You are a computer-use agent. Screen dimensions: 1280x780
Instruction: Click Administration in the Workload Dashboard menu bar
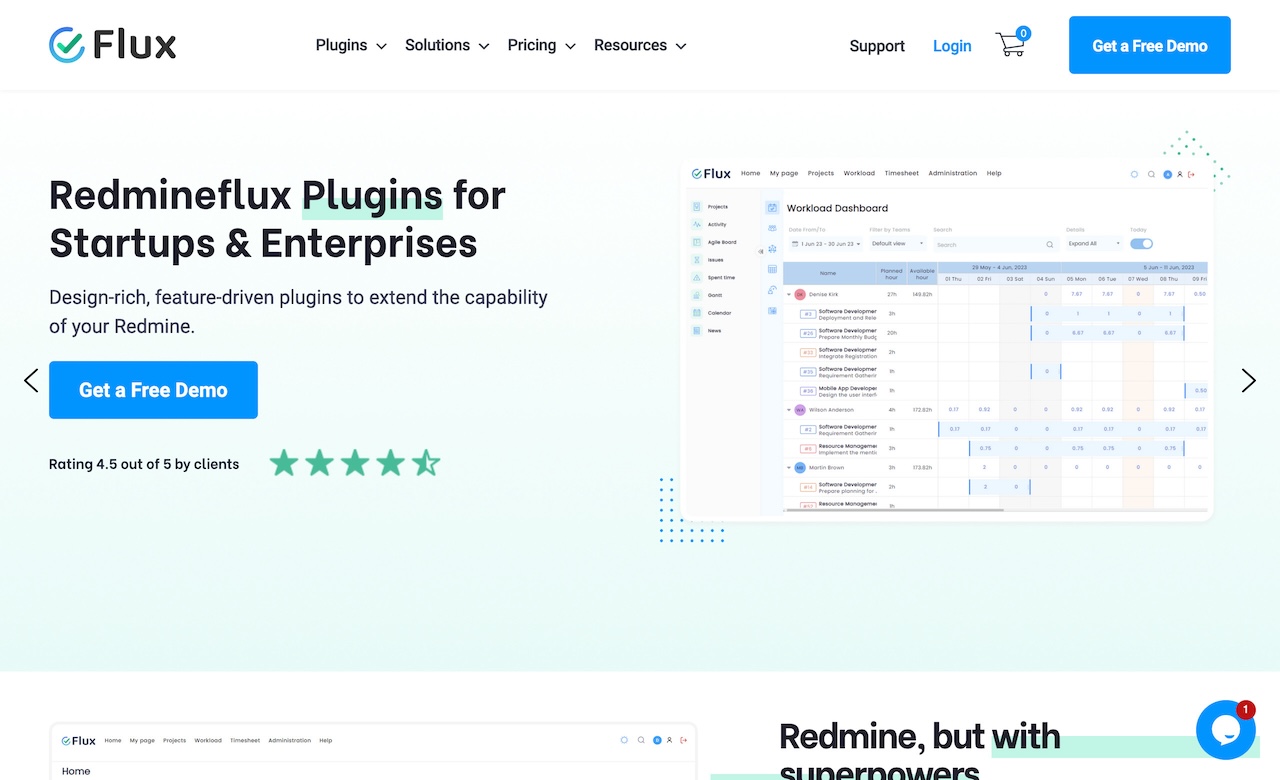[x=953, y=174]
